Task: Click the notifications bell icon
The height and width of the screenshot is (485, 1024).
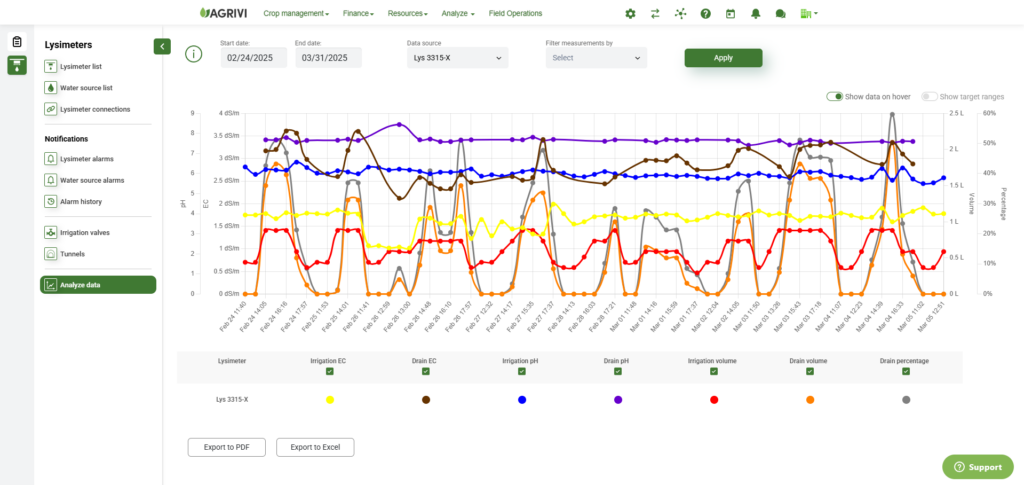Action: point(756,14)
